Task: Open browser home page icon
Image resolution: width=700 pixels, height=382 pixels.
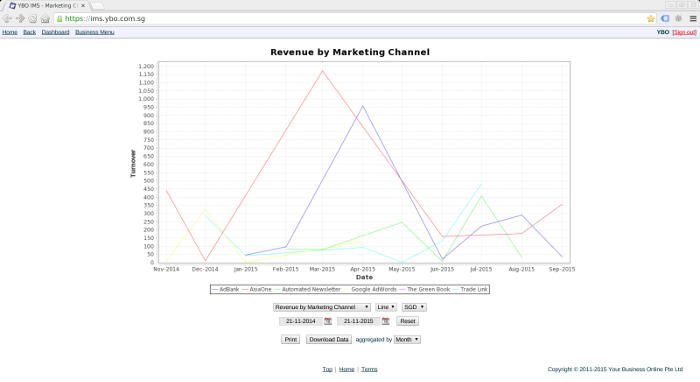Action: click(x=45, y=18)
